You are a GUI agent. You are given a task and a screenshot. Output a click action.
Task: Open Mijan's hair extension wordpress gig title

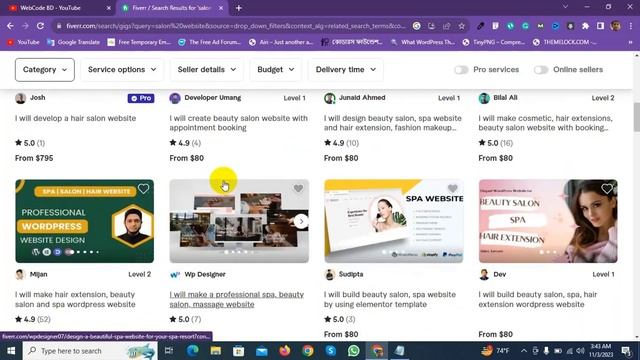pos(75,299)
